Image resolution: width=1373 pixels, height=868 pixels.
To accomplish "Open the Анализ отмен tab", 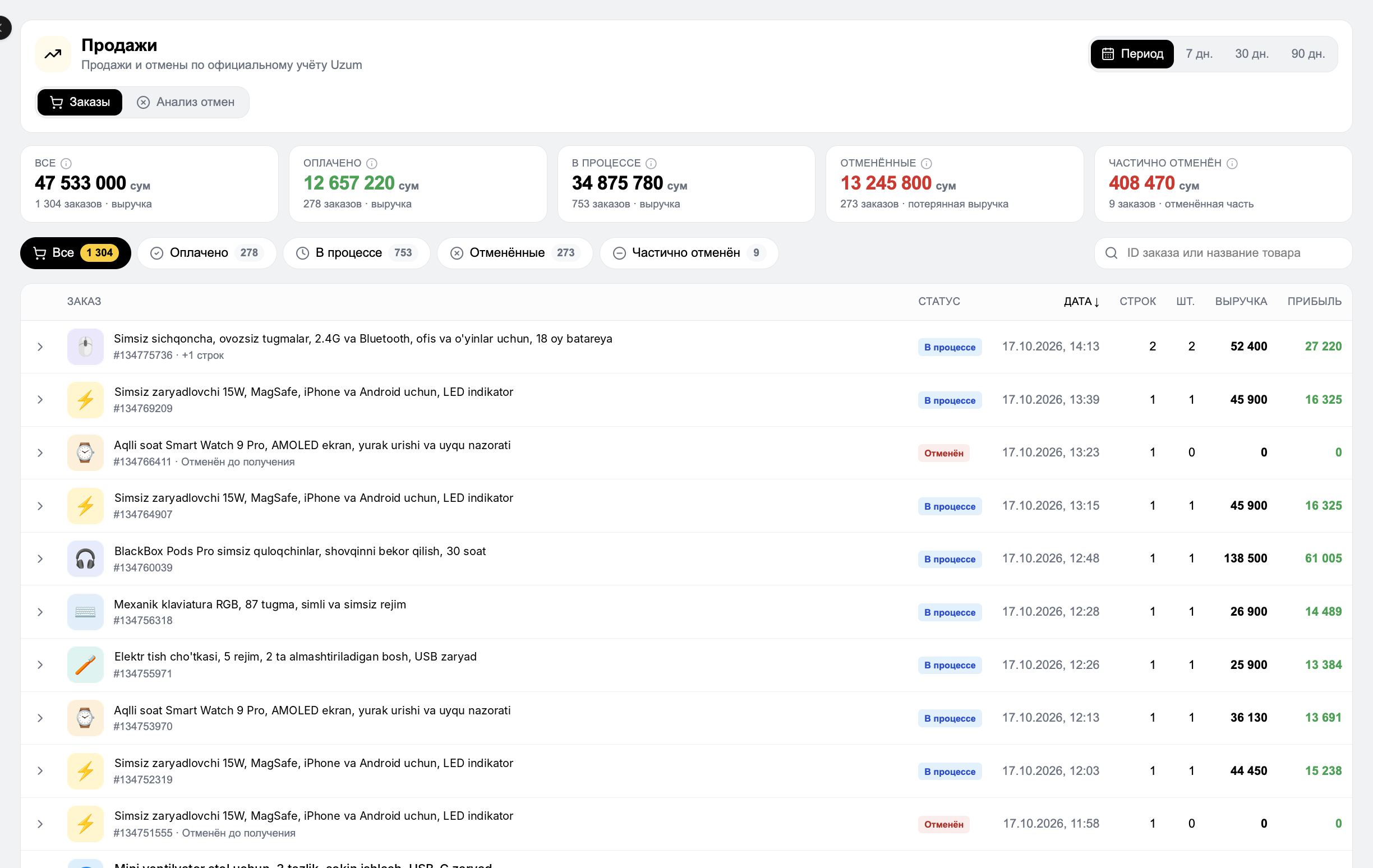I will 186,102.
